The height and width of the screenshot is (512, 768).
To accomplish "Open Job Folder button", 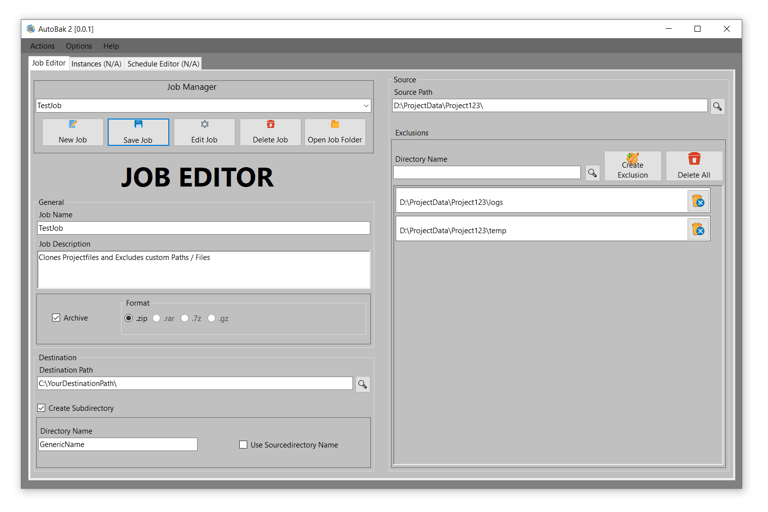I will pos(335,132).
